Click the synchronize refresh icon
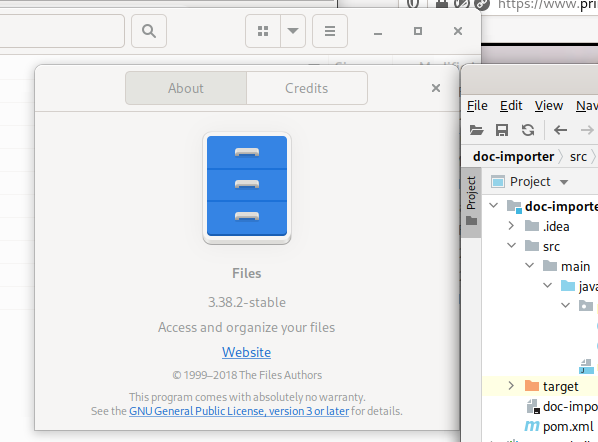 coord(528,130)
